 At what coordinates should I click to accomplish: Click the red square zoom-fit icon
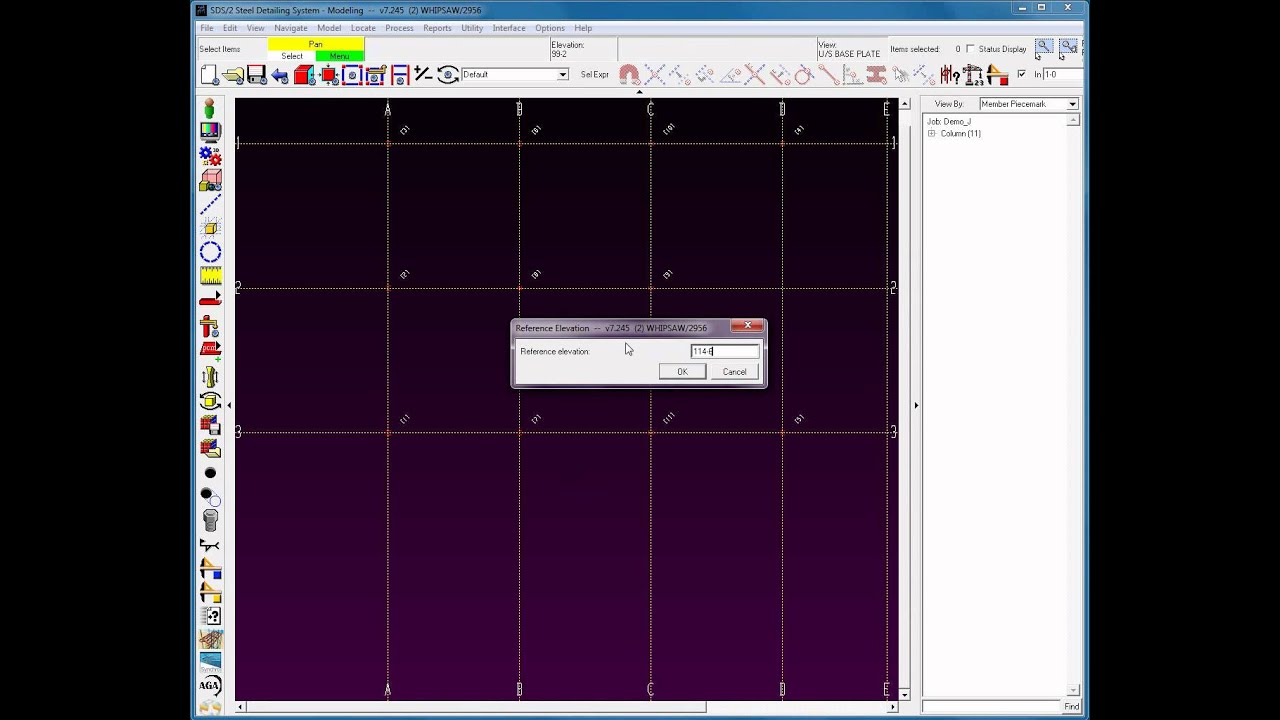[329, 75]
